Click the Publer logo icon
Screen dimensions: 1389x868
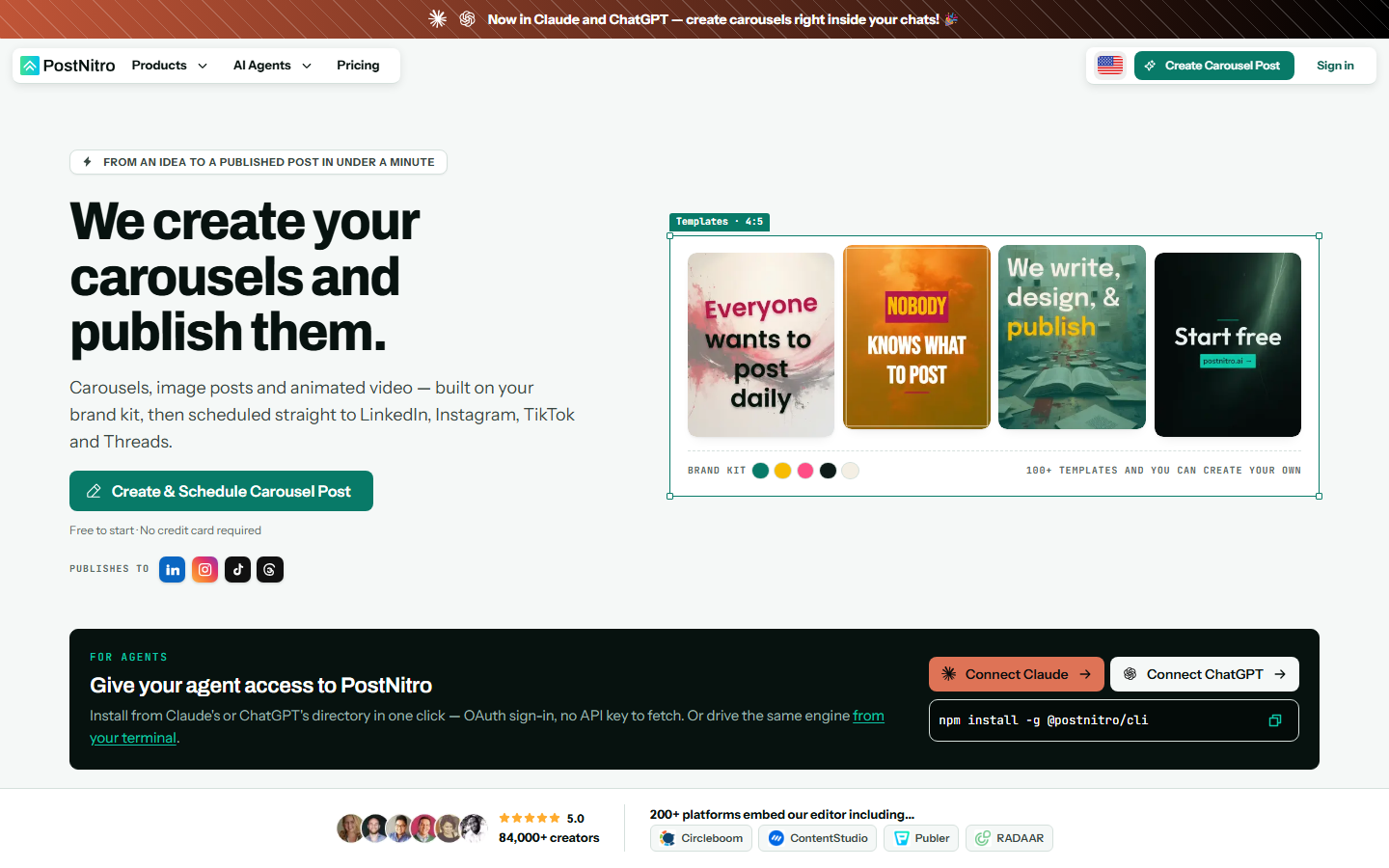[902, 838]
